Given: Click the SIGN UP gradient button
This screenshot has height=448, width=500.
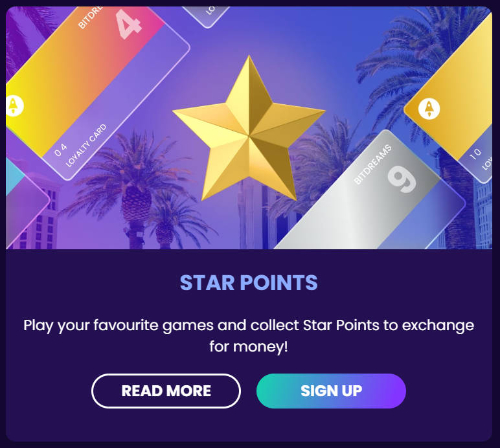Looking at the screenshot, I should 331,391.
